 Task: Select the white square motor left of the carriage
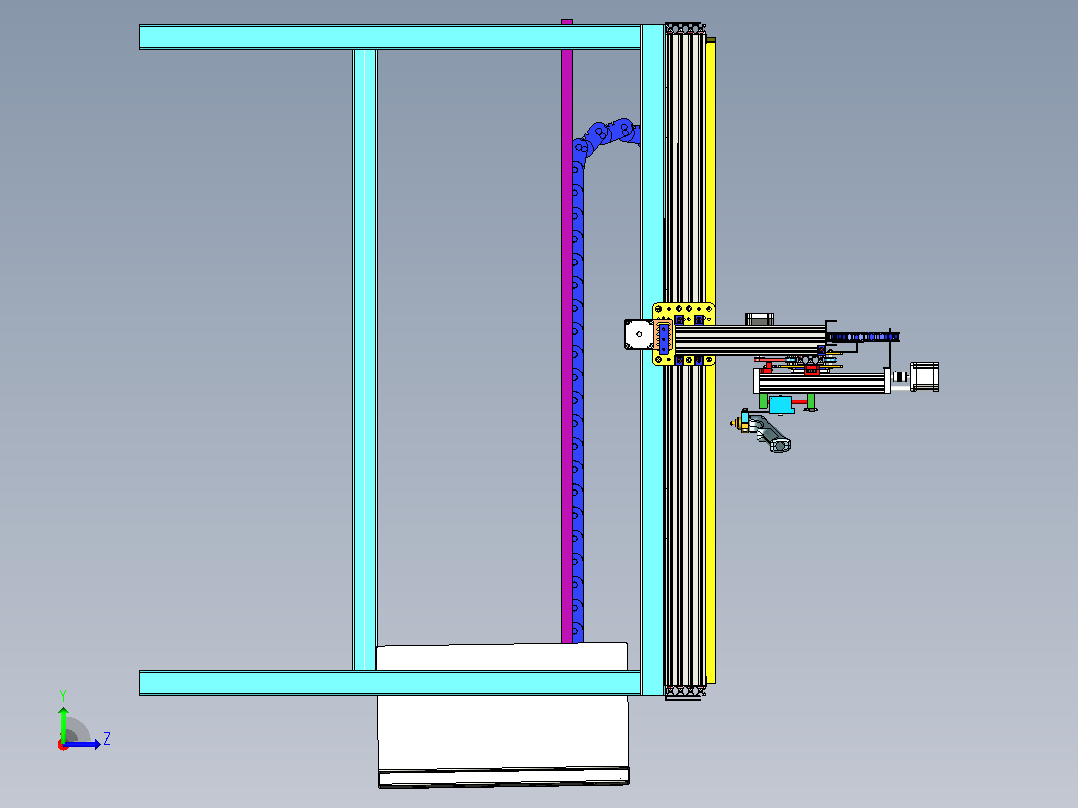click(639, 334)
